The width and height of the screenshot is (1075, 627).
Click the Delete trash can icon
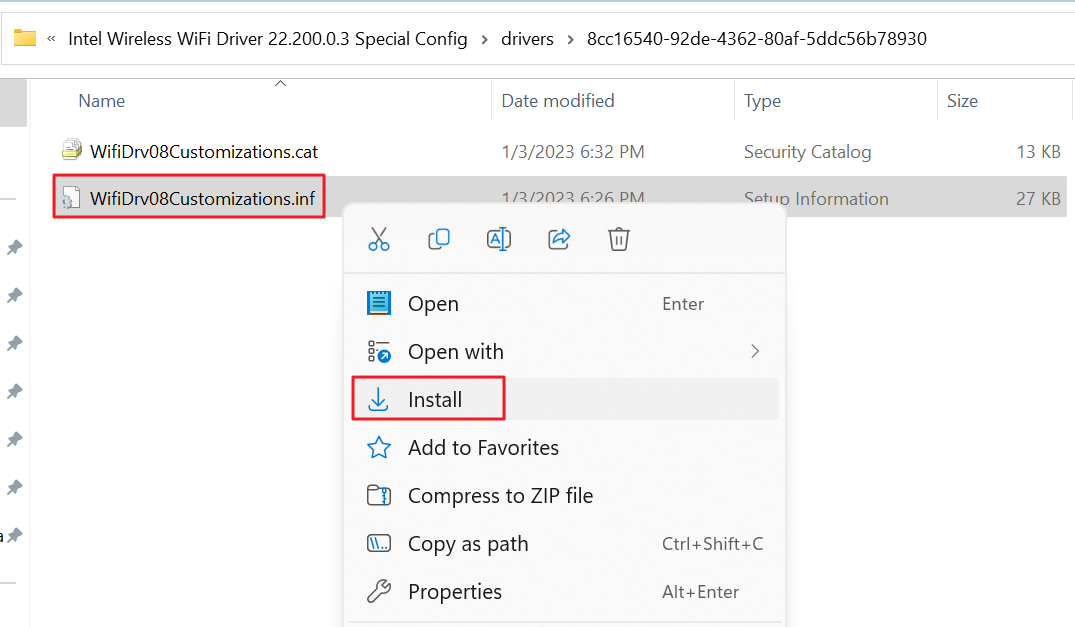point(619,239)
